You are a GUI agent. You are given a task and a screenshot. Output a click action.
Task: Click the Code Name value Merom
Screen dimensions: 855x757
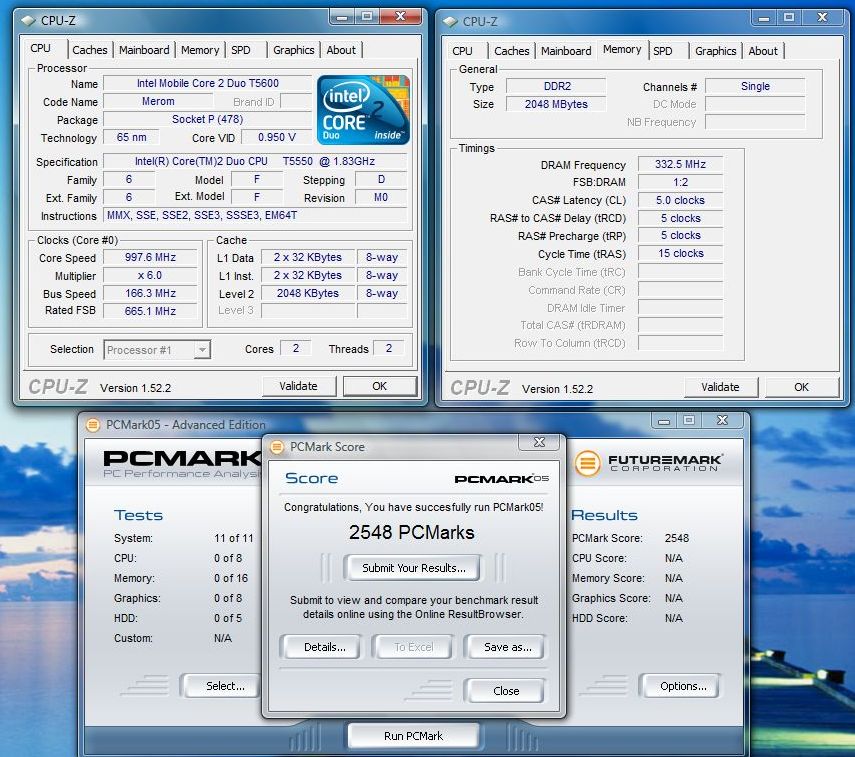click(158, 101)
